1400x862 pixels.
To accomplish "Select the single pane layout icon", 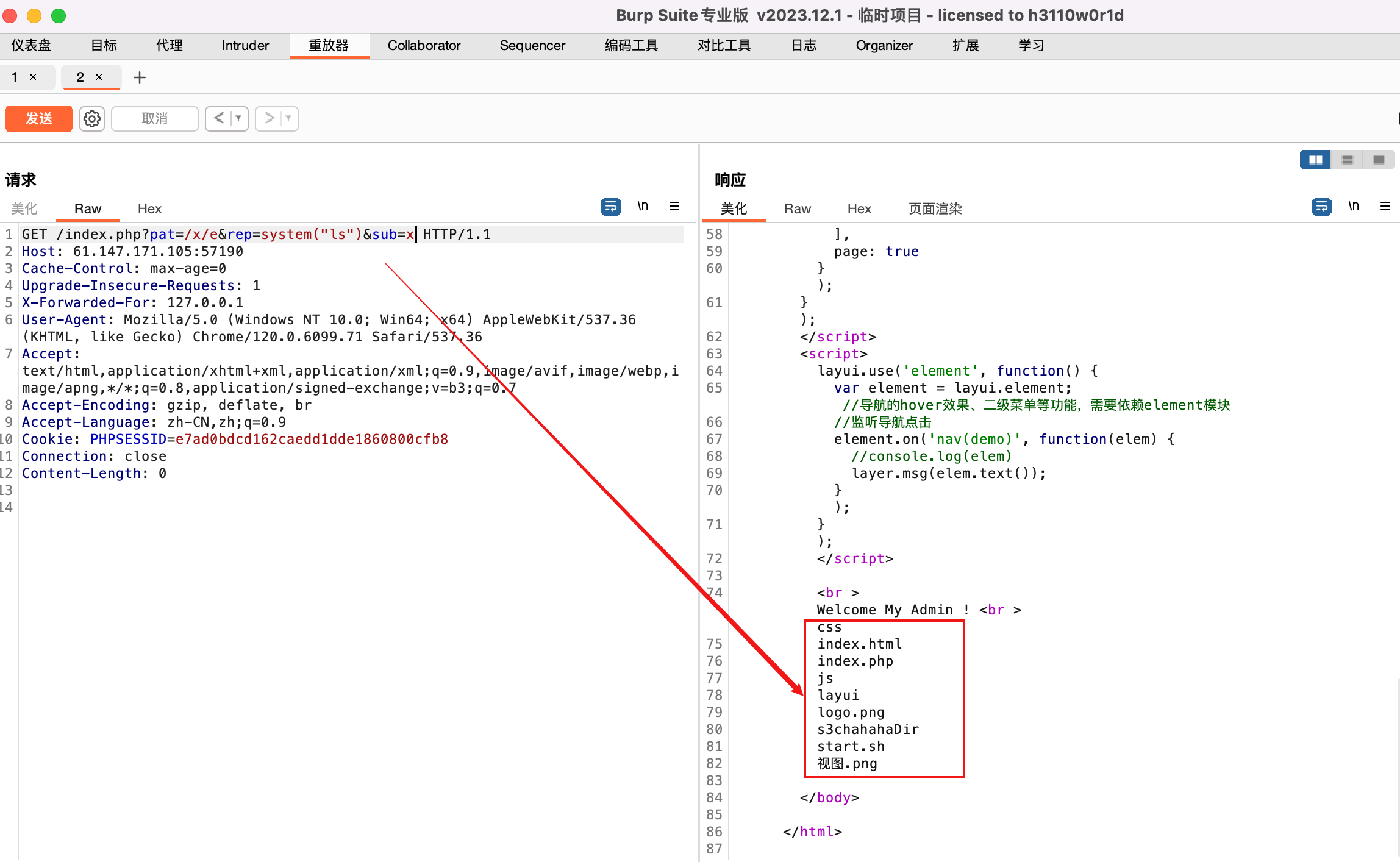I will click(1379, 159).
